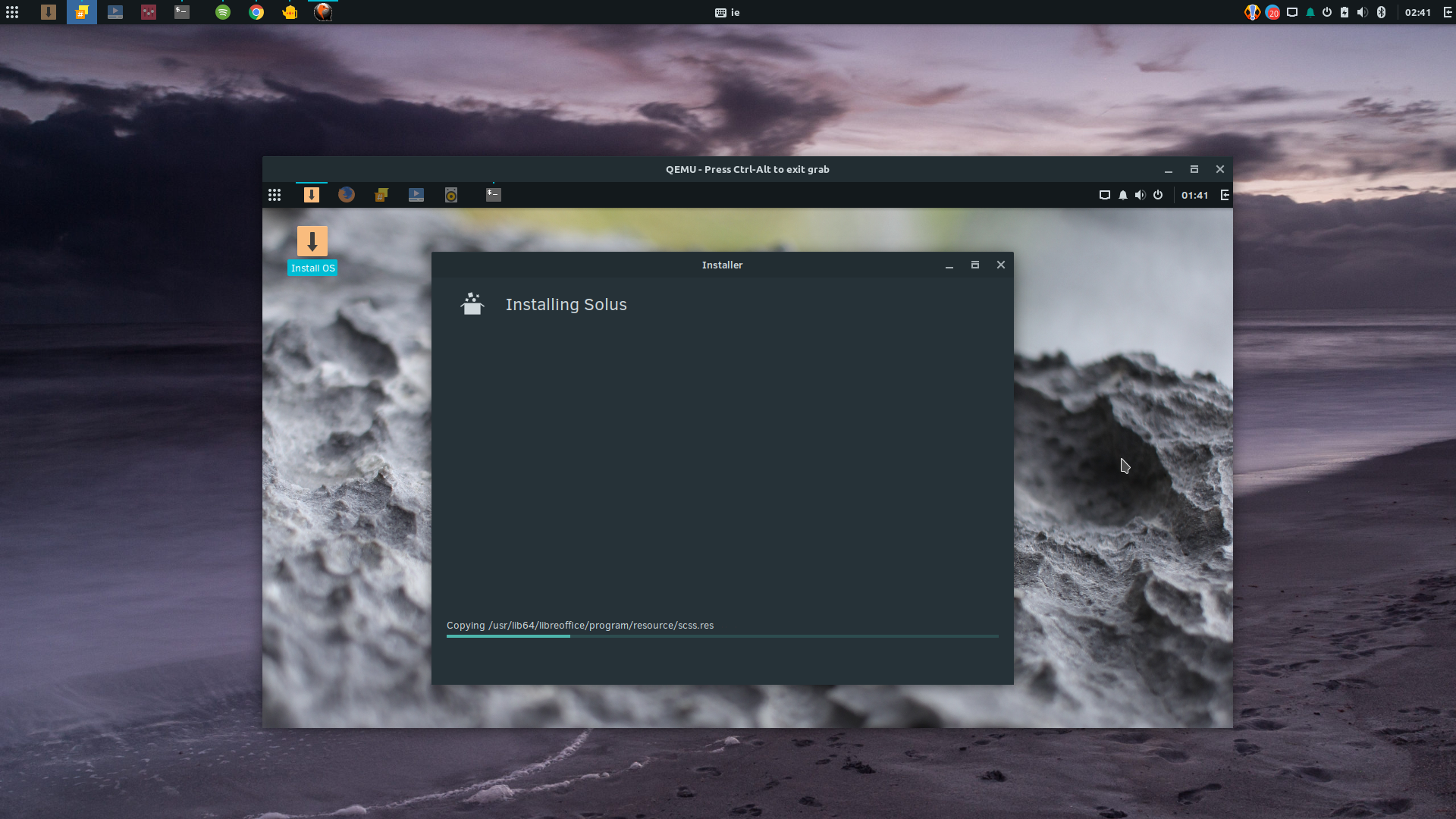Open host notifications bell icon
Screen dimensions: 1456x819
(x=1310, y=12)
